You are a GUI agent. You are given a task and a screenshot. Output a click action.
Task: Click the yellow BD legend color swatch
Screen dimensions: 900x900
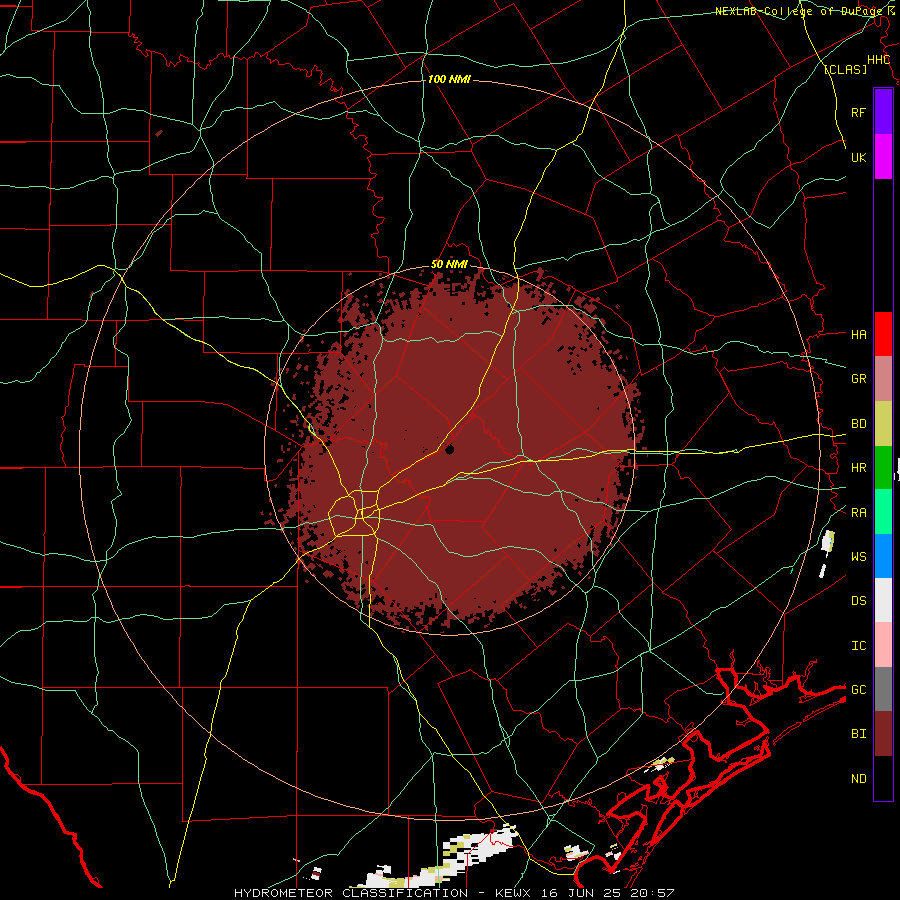883,424
